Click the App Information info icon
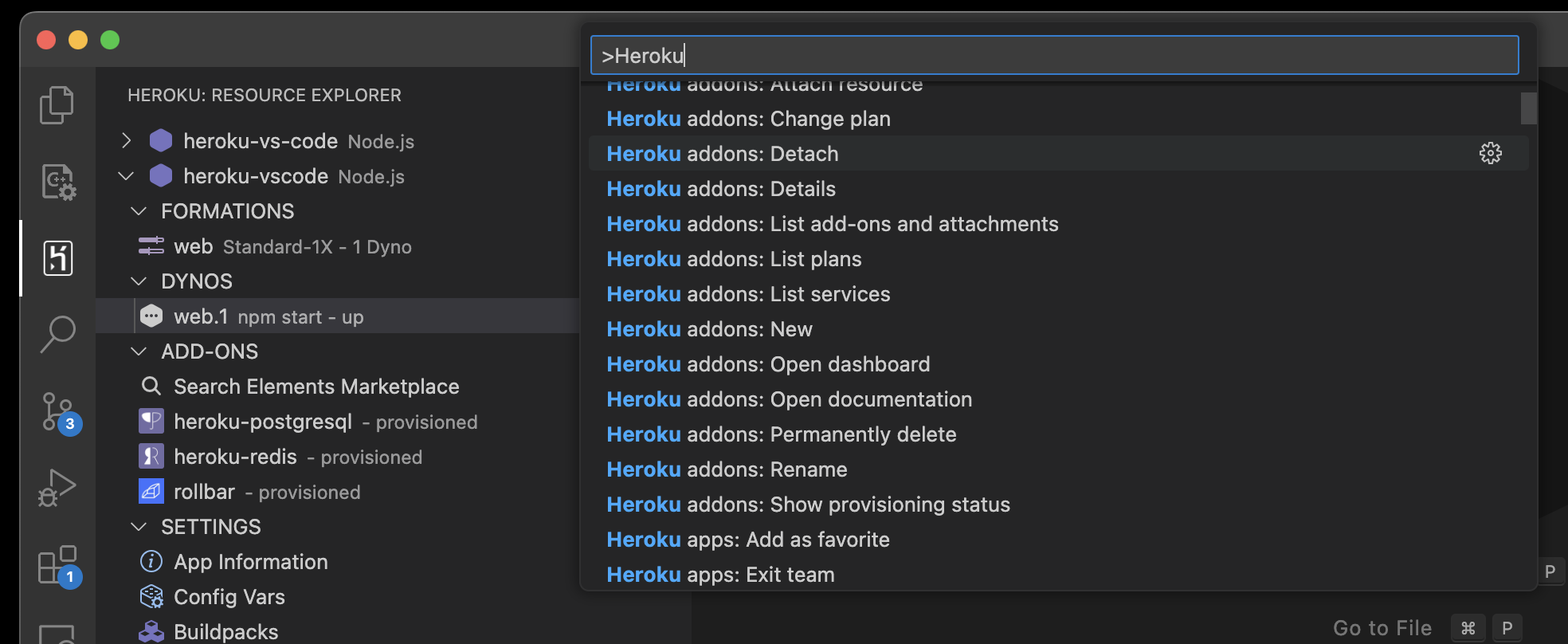1568x644 pixels. (x=151, y=562)
